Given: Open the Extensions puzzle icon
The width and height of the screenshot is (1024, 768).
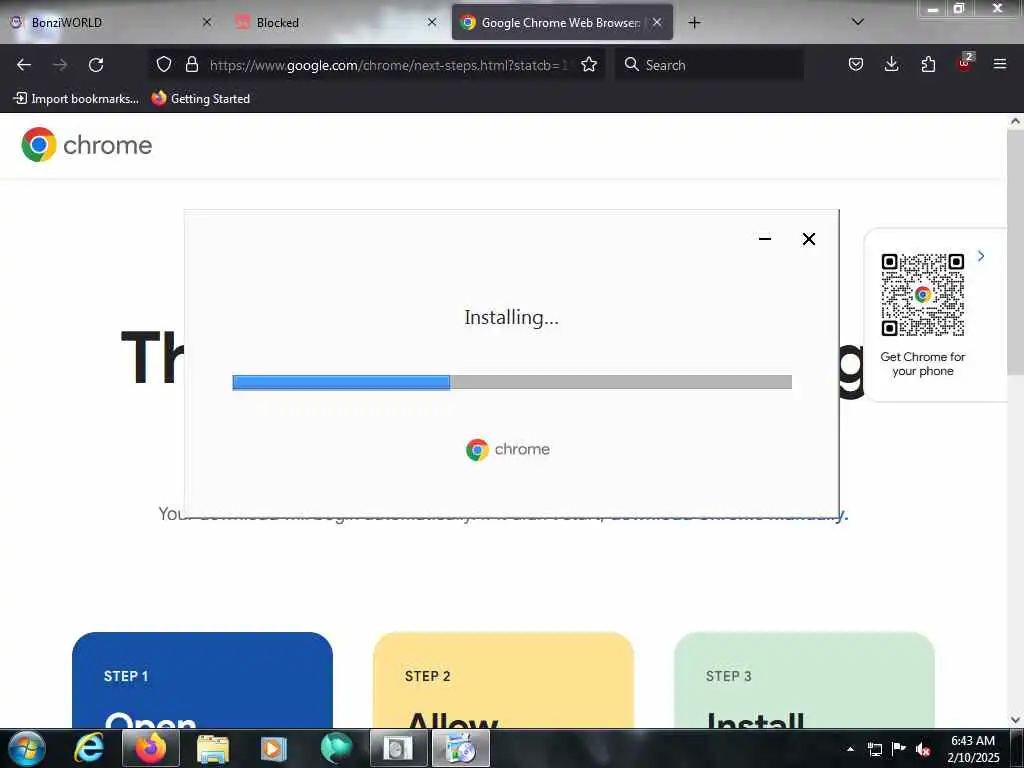Looking at the screenshot, I should coord(928,64).
